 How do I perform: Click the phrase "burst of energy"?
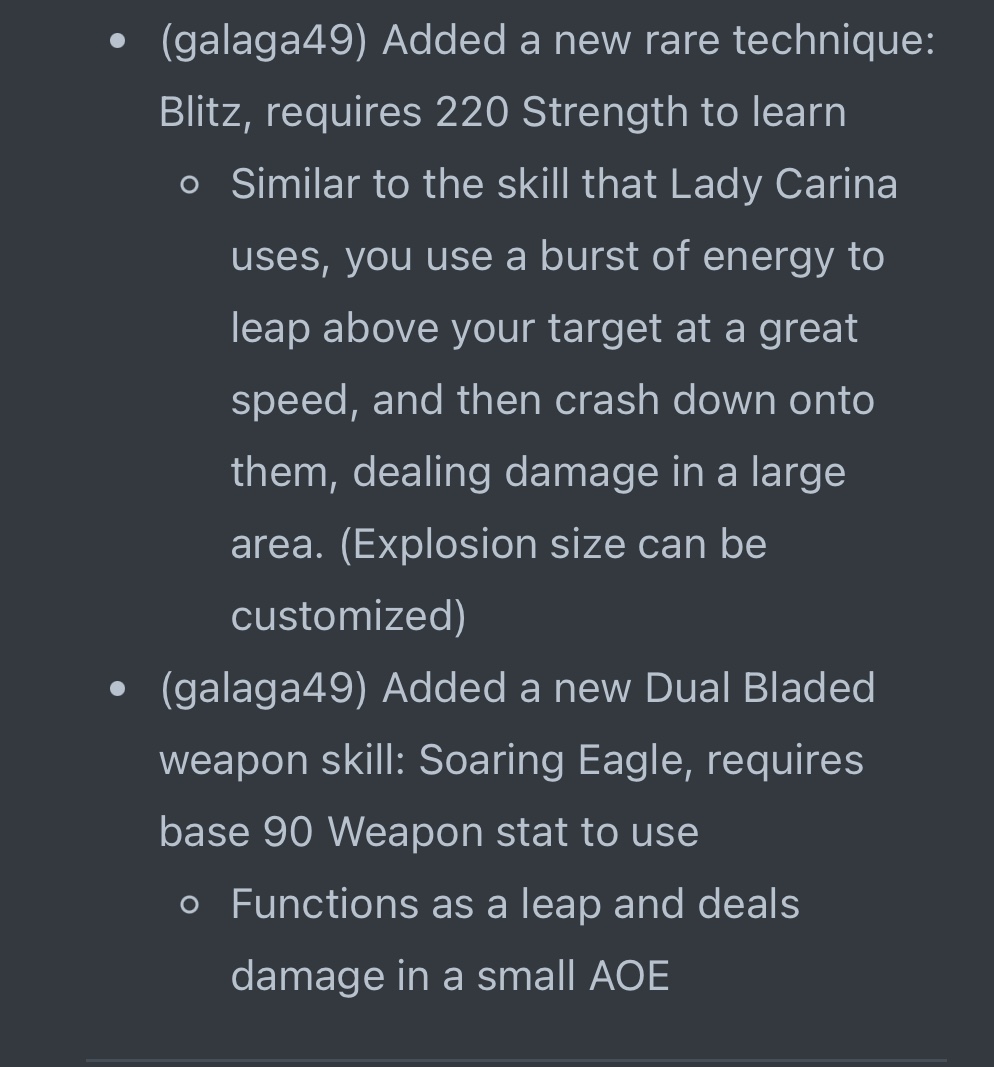(x=686, y=257)
